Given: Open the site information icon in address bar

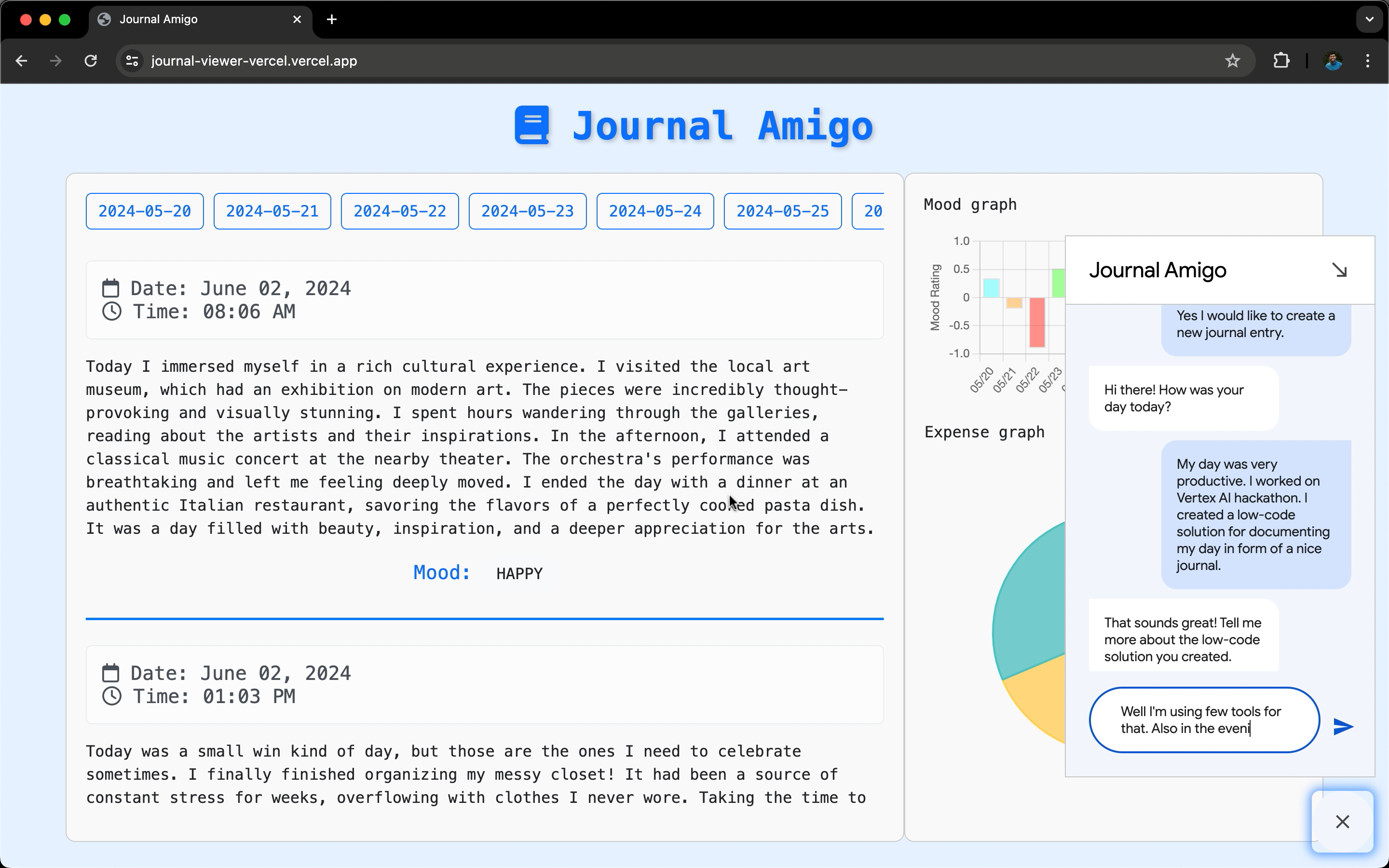Looking at the screenshot, I should click(x=133, y=61).
